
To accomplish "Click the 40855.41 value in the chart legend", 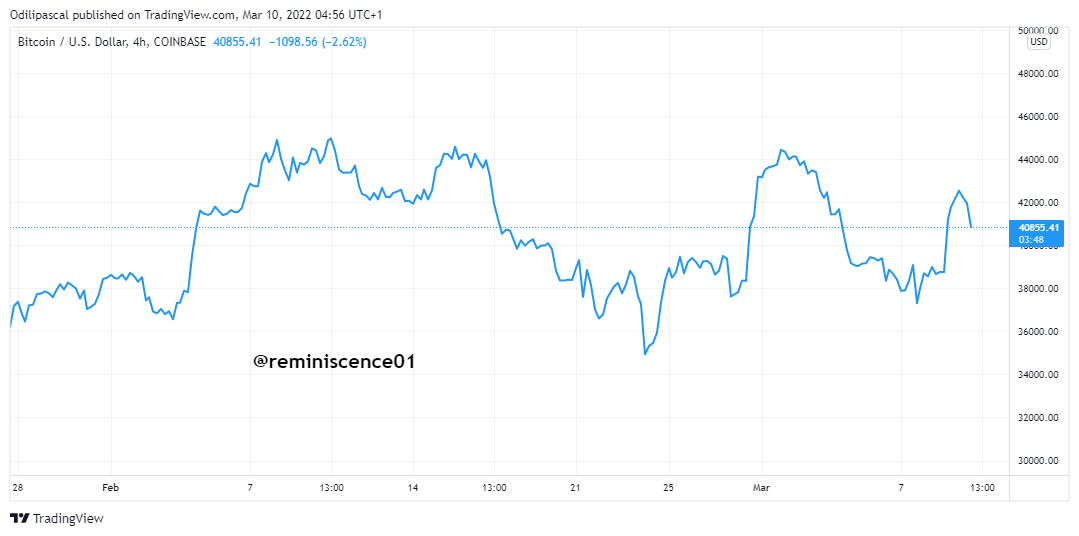I will pos(237,42).
